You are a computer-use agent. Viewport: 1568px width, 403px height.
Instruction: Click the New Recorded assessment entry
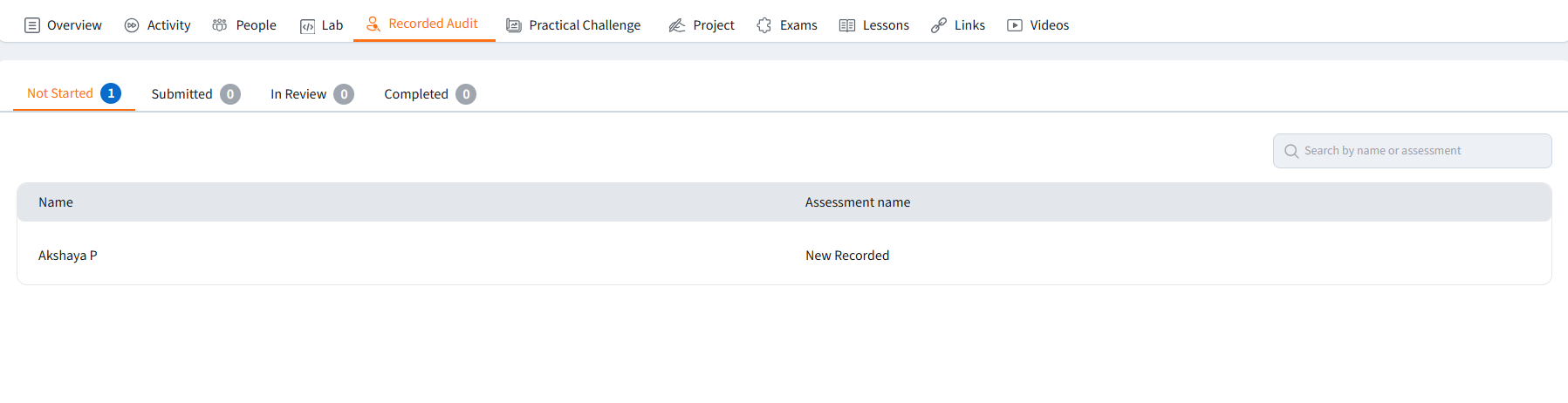coord(847,256)
